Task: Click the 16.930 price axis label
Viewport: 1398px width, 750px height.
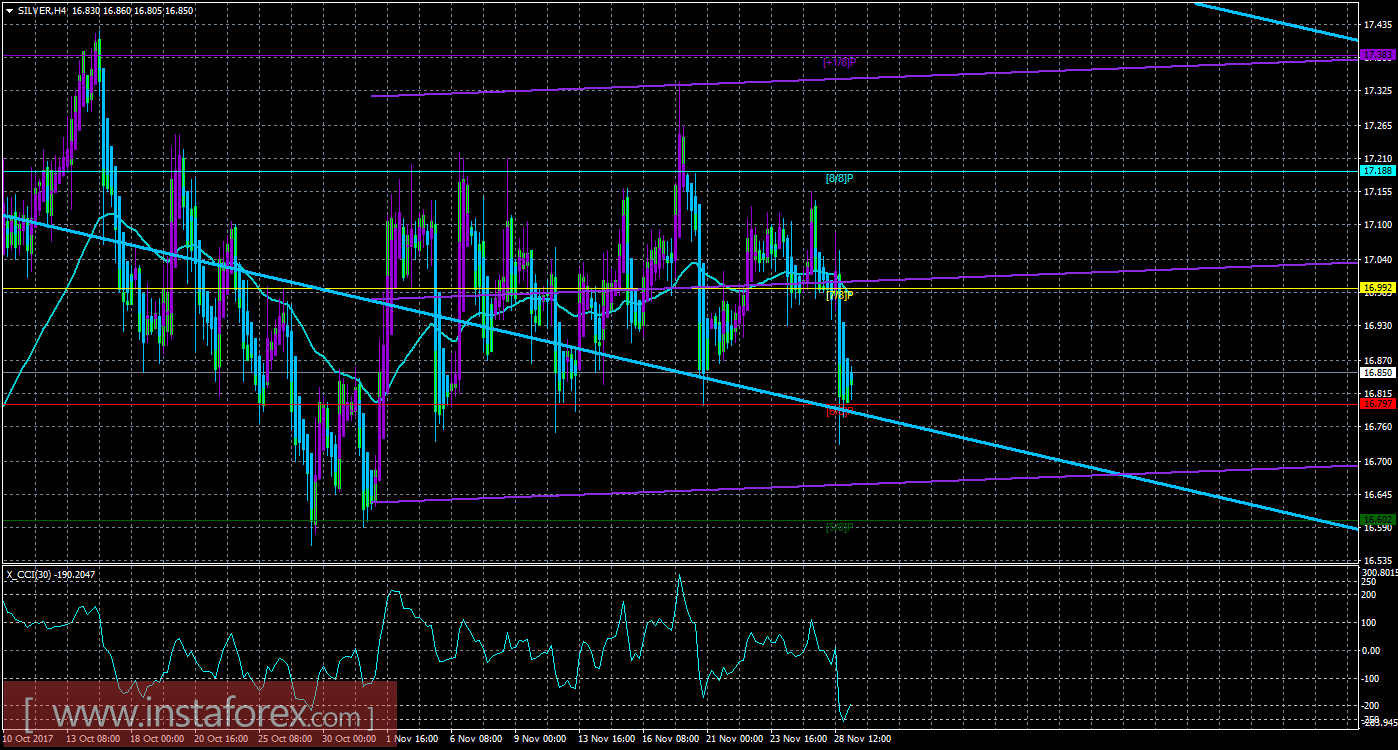Action: point(1377,326)
